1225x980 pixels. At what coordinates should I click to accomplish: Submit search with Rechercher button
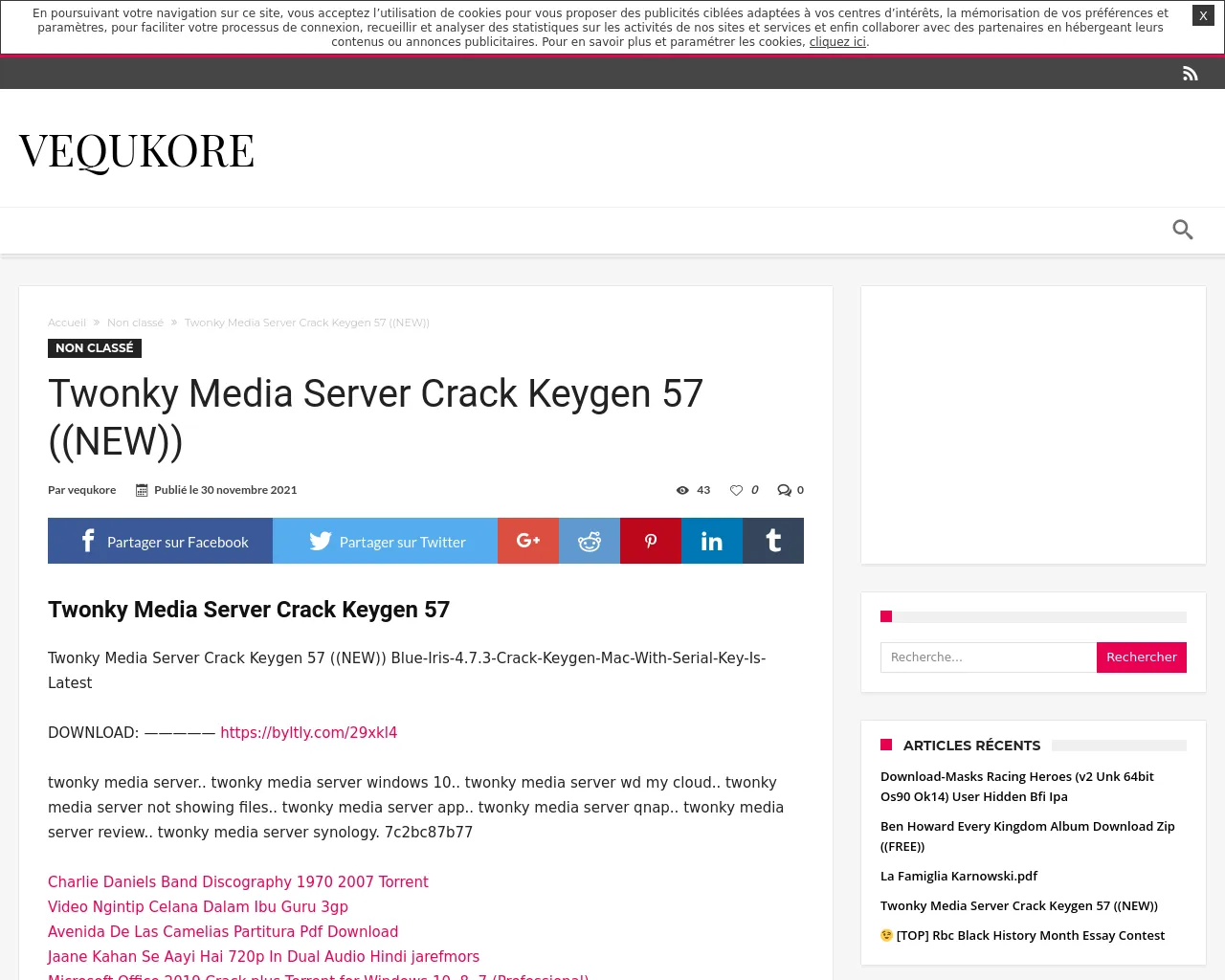coord(1142,657)
